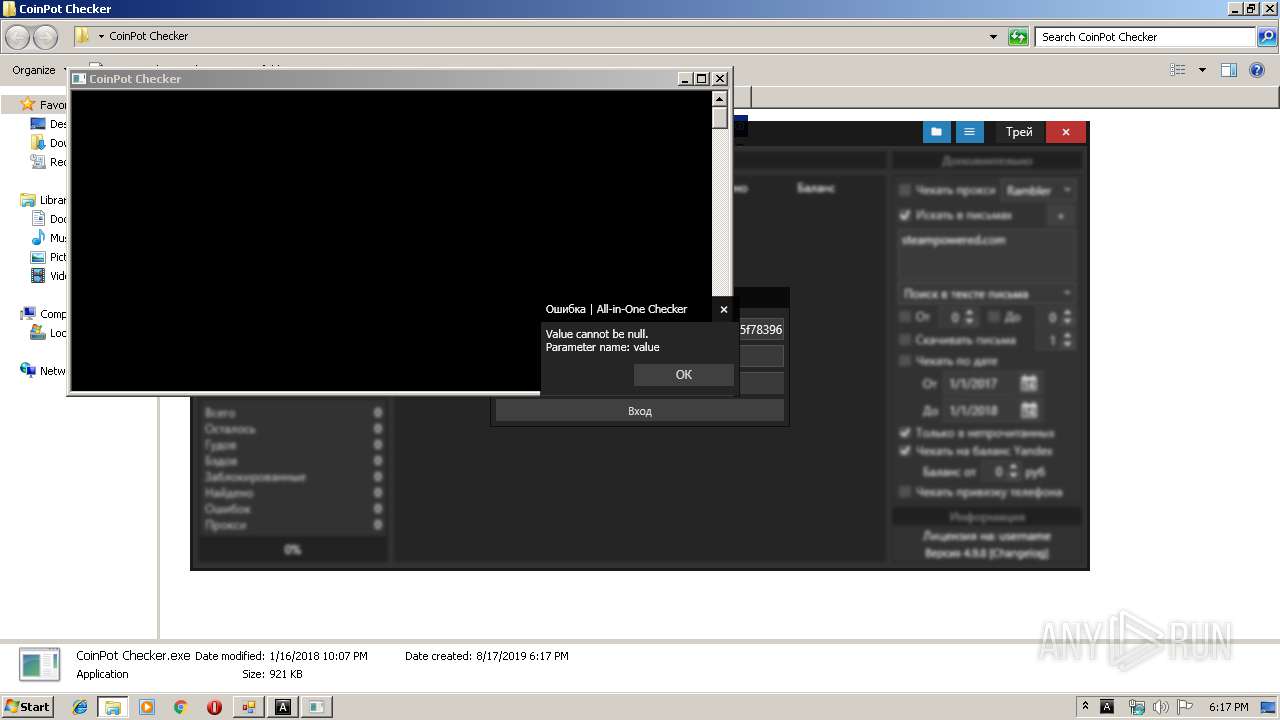Open the view options dropdown arrow
1280x720 pixels.
(1202, 70)
